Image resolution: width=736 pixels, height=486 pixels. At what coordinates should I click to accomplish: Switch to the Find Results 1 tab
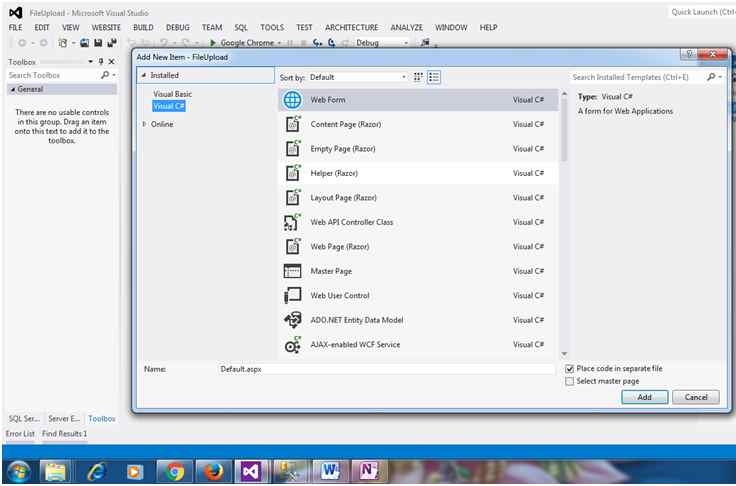[65, 434]
